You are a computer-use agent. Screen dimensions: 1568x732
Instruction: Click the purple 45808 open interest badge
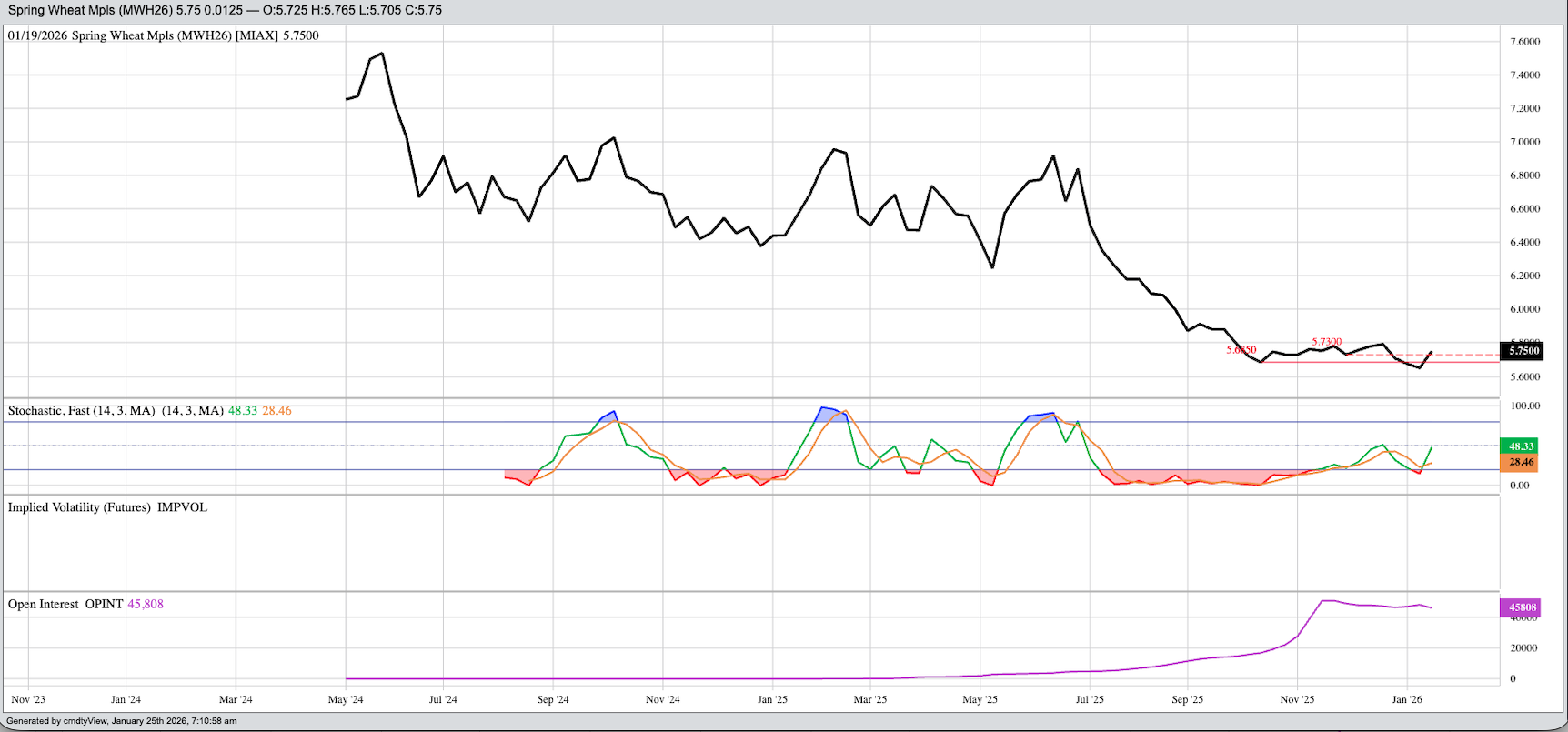click(1522, 607)
